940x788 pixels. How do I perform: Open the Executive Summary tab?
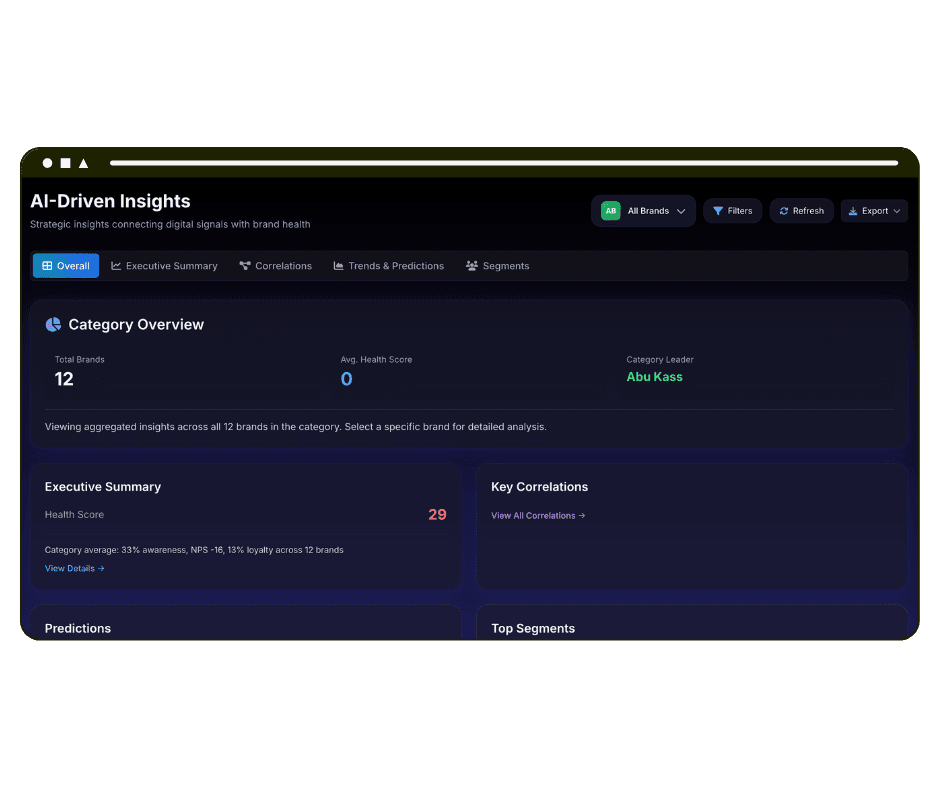164,266
